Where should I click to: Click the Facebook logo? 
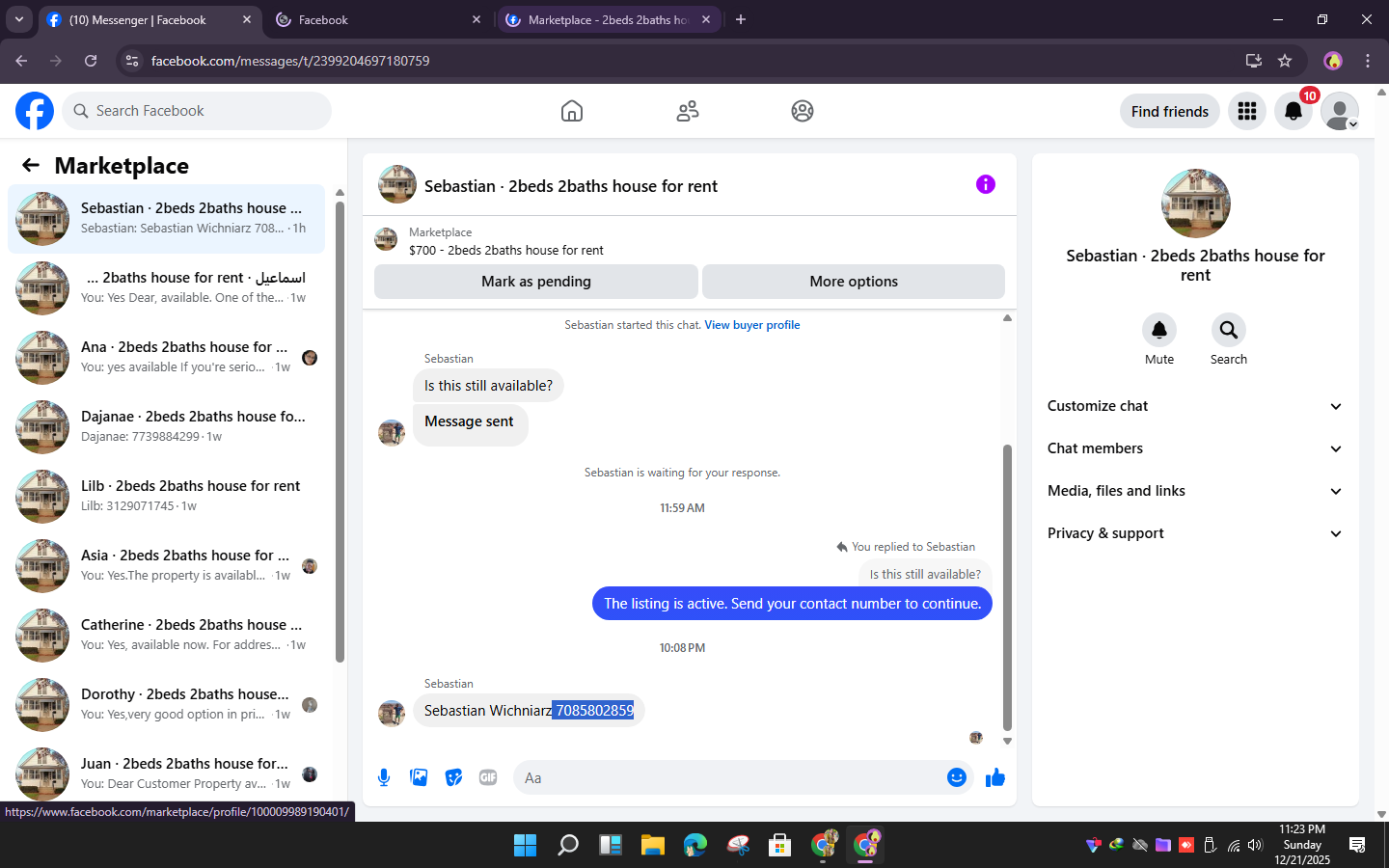pyautogui.click(x=35, y=111)
